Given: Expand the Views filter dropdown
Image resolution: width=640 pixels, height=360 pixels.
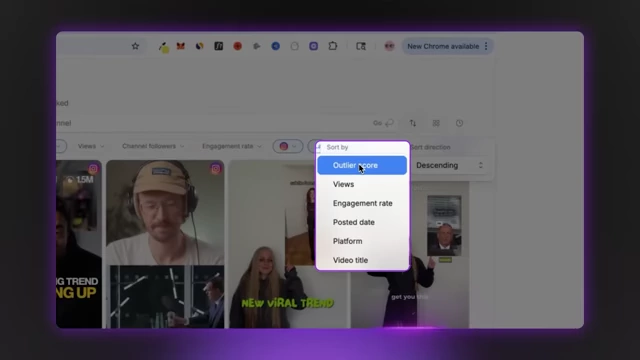Looking at the screenshot, I should (x=91, y=146).
